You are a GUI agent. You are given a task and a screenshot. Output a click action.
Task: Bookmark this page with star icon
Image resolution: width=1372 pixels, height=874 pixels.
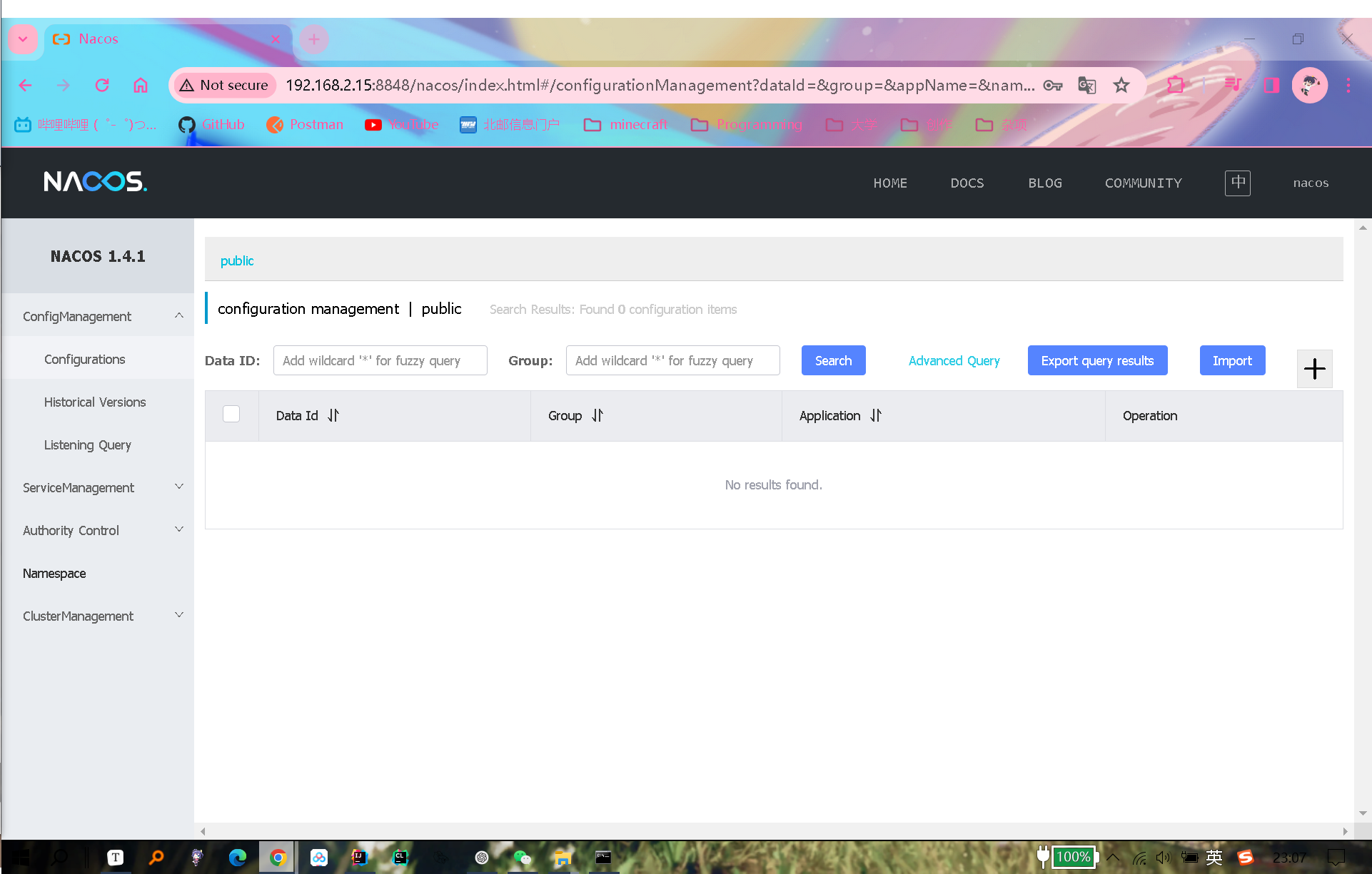point(1121,86)
